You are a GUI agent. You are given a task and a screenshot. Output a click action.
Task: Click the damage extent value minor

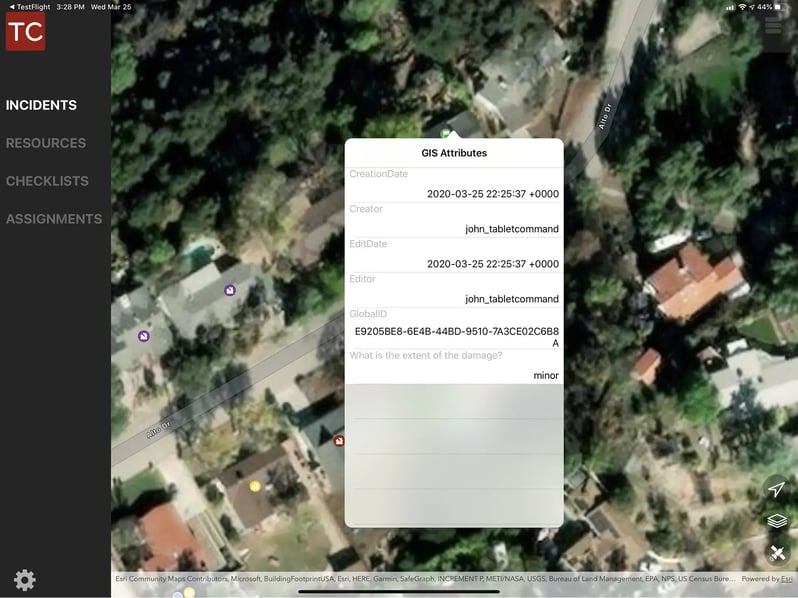546,376
